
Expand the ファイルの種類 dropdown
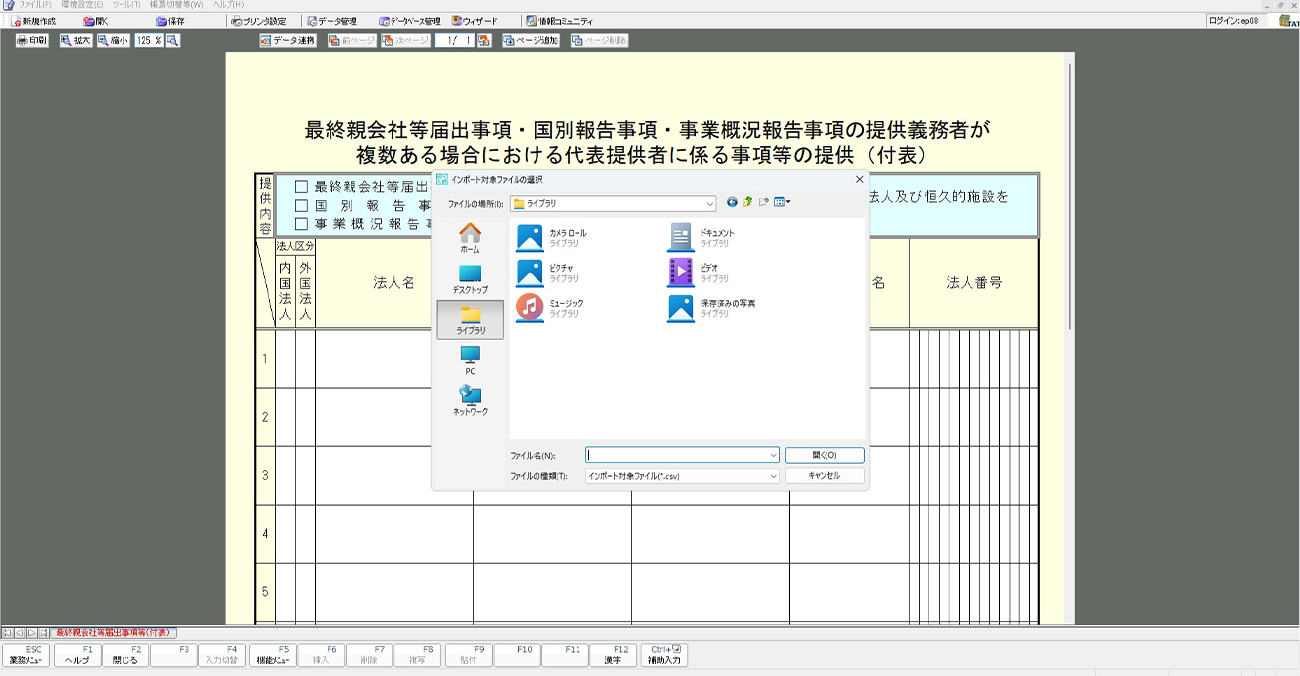pyautogui.click(x=773, y=477)
